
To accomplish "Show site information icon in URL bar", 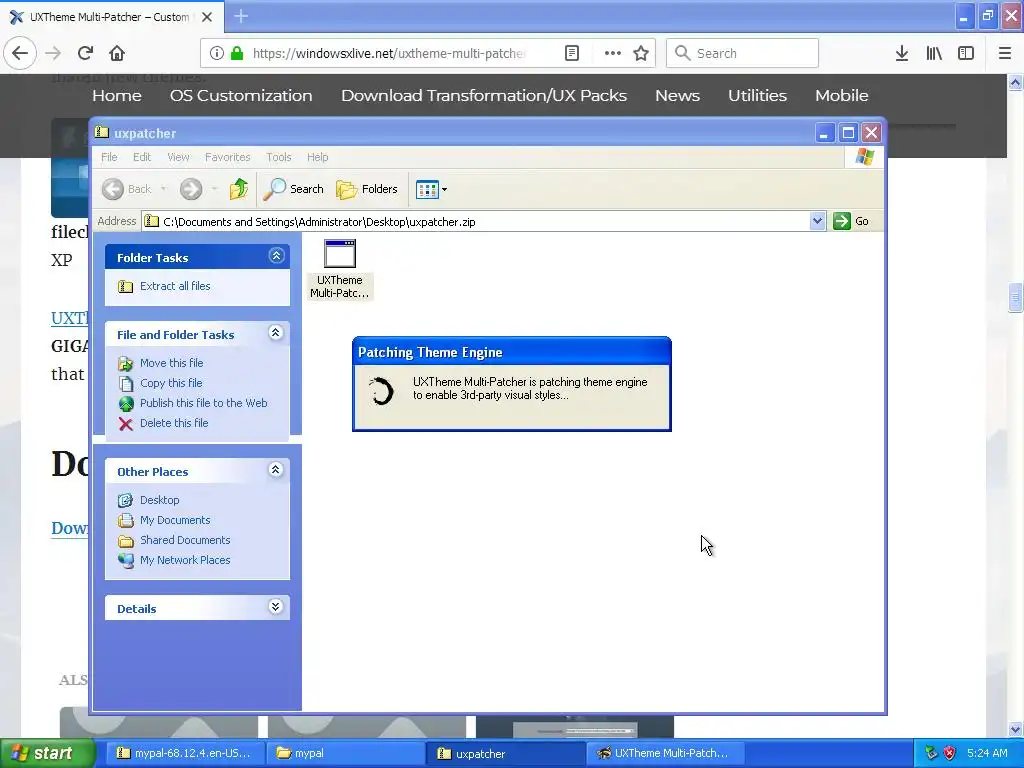I will coord(217,53).
